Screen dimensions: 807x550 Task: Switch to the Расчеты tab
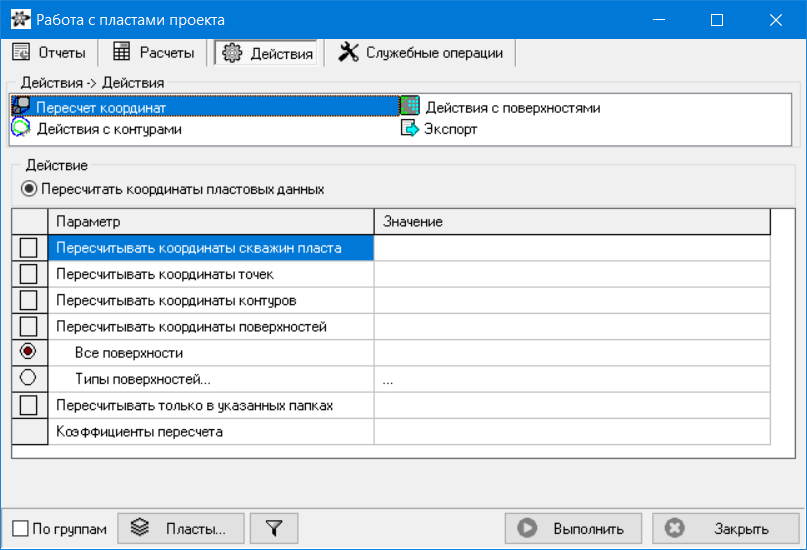(153, 52)
